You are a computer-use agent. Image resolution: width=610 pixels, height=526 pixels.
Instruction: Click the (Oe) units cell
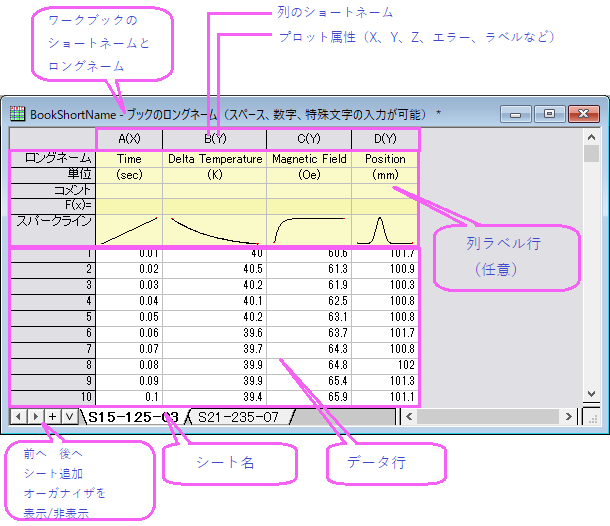[x=309, y=175]
